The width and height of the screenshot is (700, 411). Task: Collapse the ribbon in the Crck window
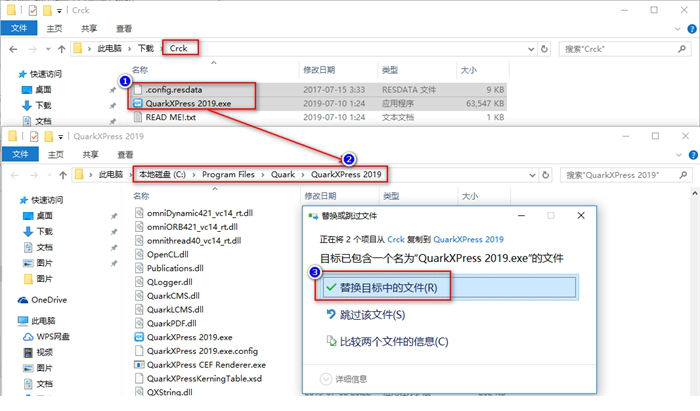point(677,29)
